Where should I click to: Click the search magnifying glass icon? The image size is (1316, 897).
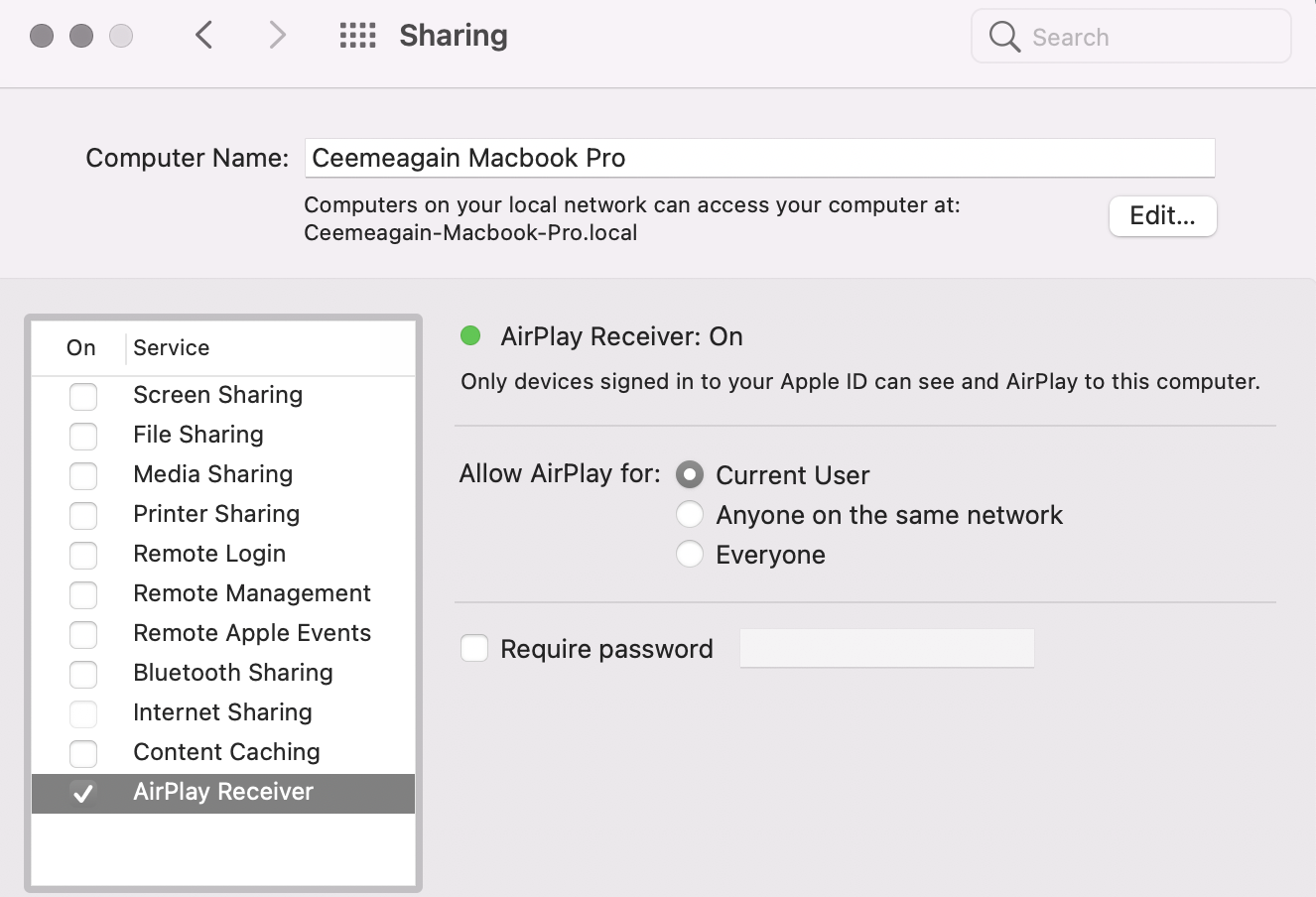point(1004,37)
